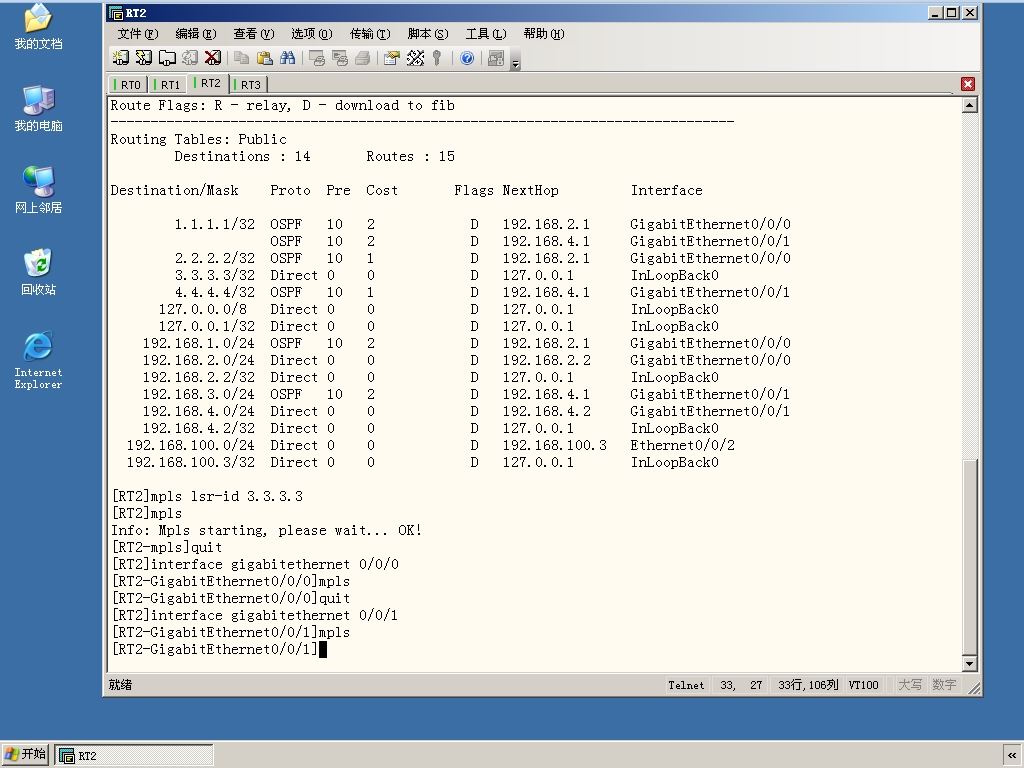Click the 192.168.100.0/24 route destination
The image size is (1024, 768).
coord(191,445)
